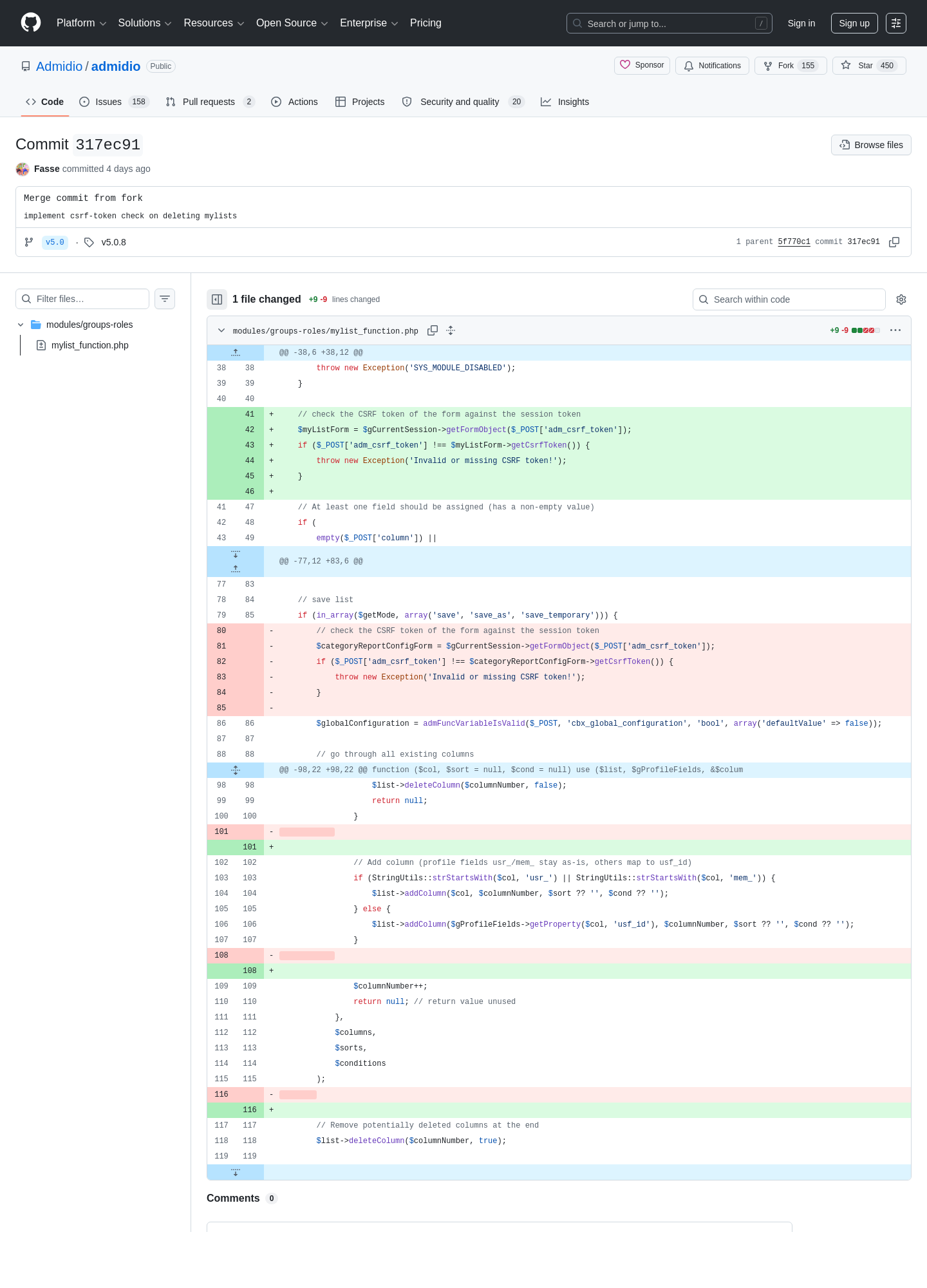Collapse the modules/groups-roles folder
The width and height of the screenshot is (927, 1288).
click(21, 325)
